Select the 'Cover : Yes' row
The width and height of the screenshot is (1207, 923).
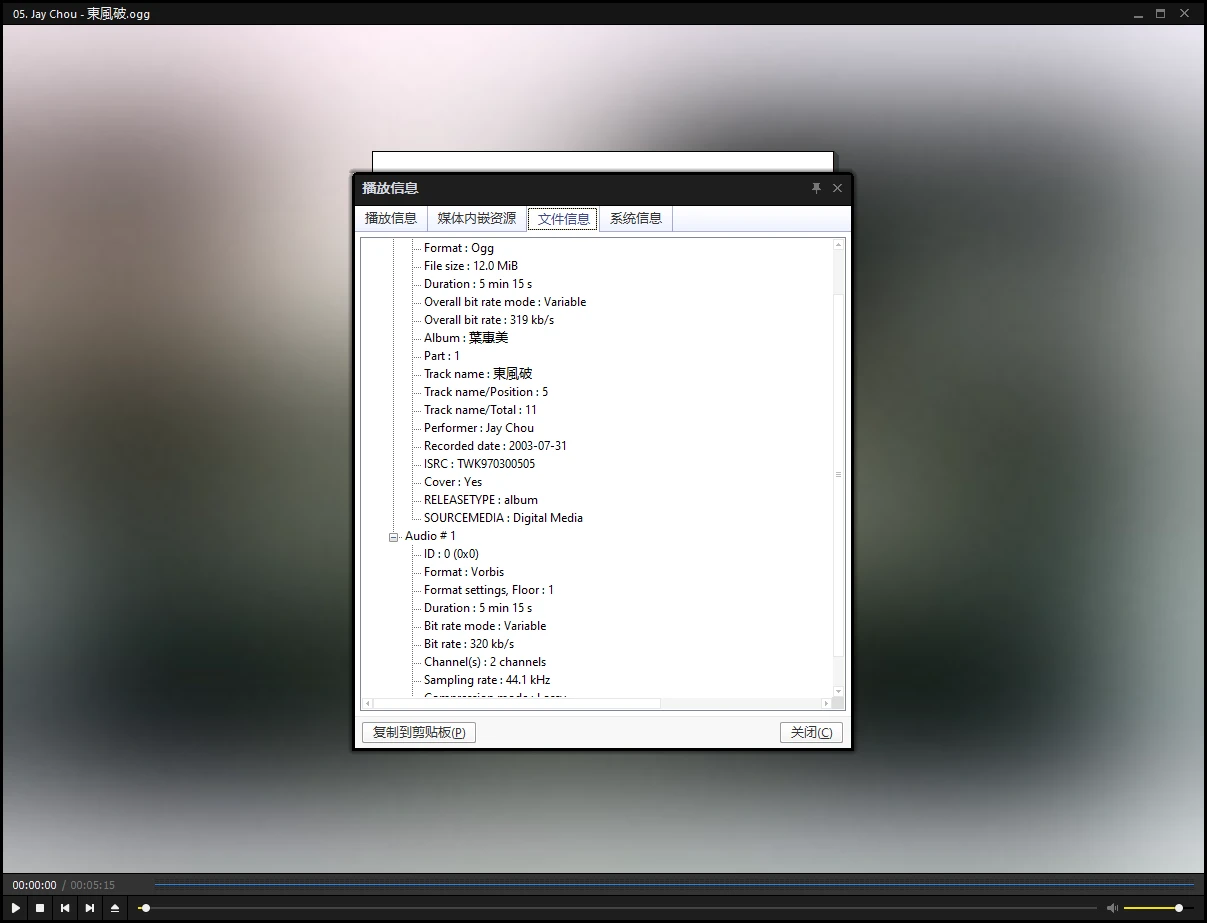tap(453, 482)
